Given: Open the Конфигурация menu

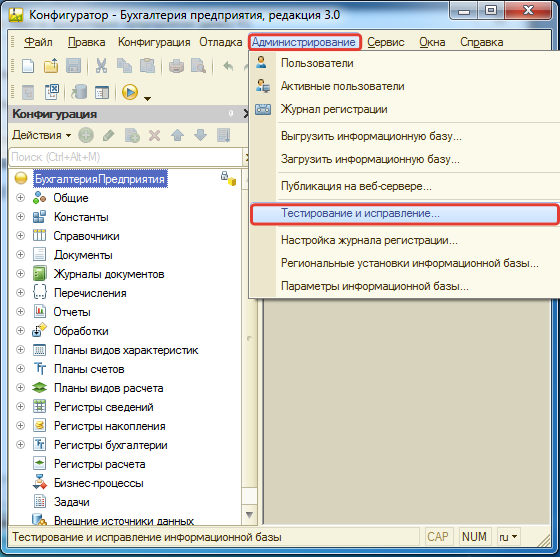Looking at the screenshot, I should click(x=154, y=42).
